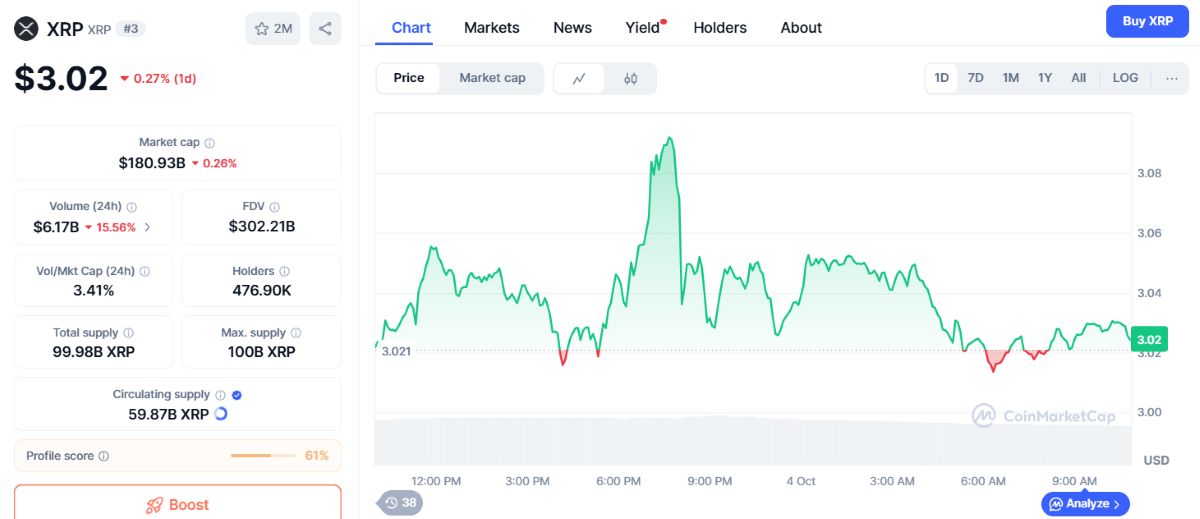Set chart range to All
The width and height of the screenshot is (1200, 519).
pos(1078,78)
